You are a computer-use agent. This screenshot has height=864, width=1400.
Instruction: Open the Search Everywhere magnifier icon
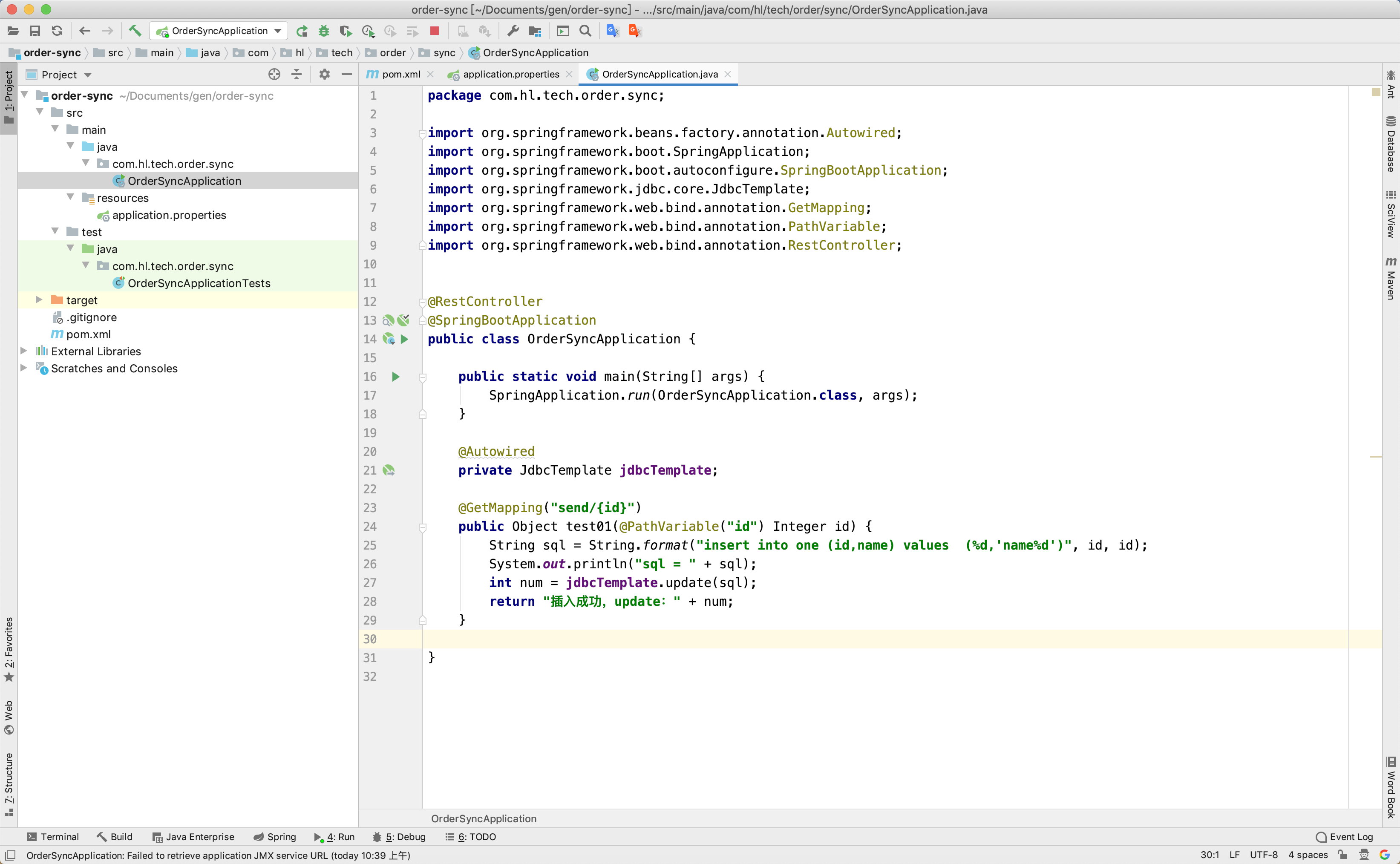point(585,31)
